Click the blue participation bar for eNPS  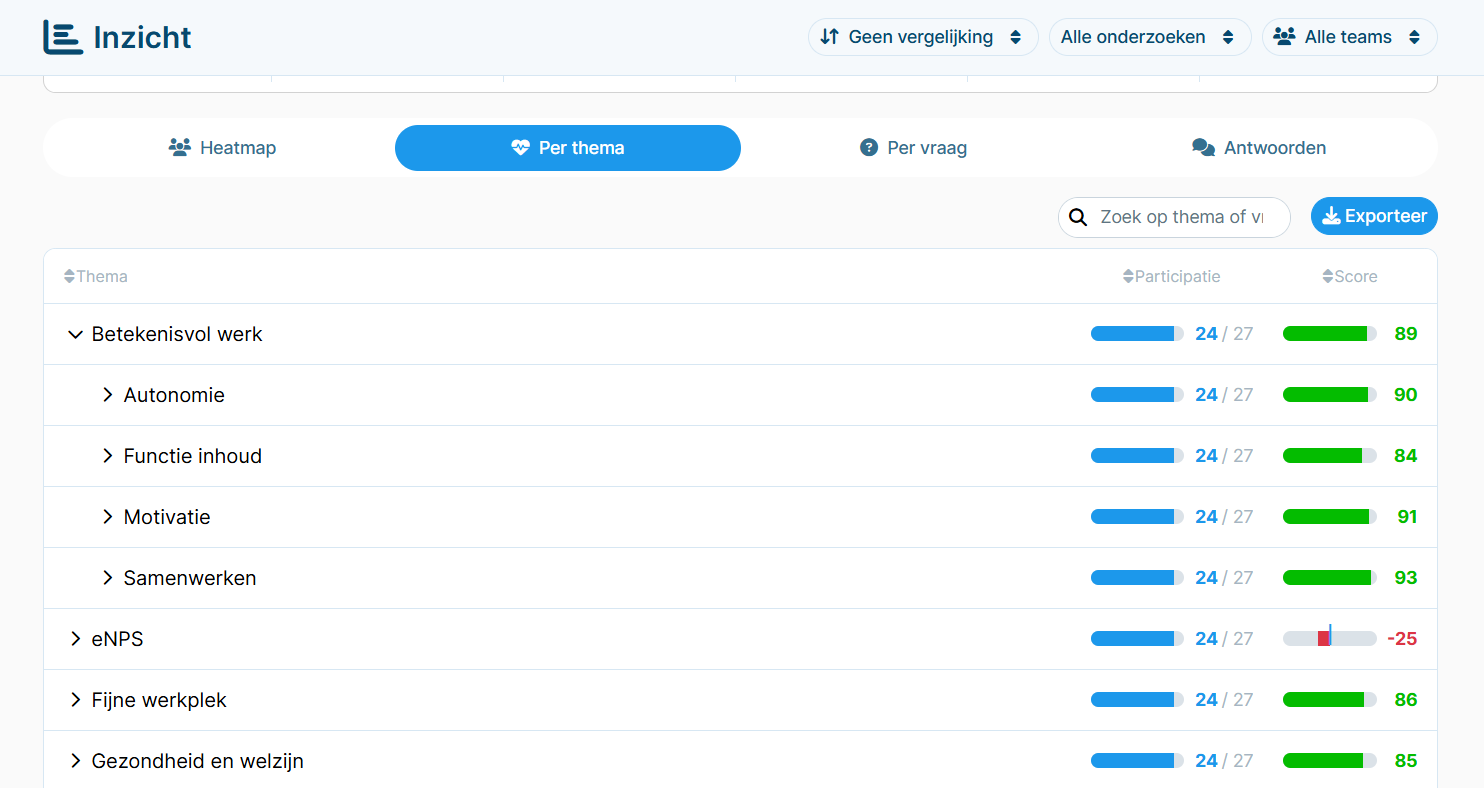pyautogui.click(x=1137, y=638)
